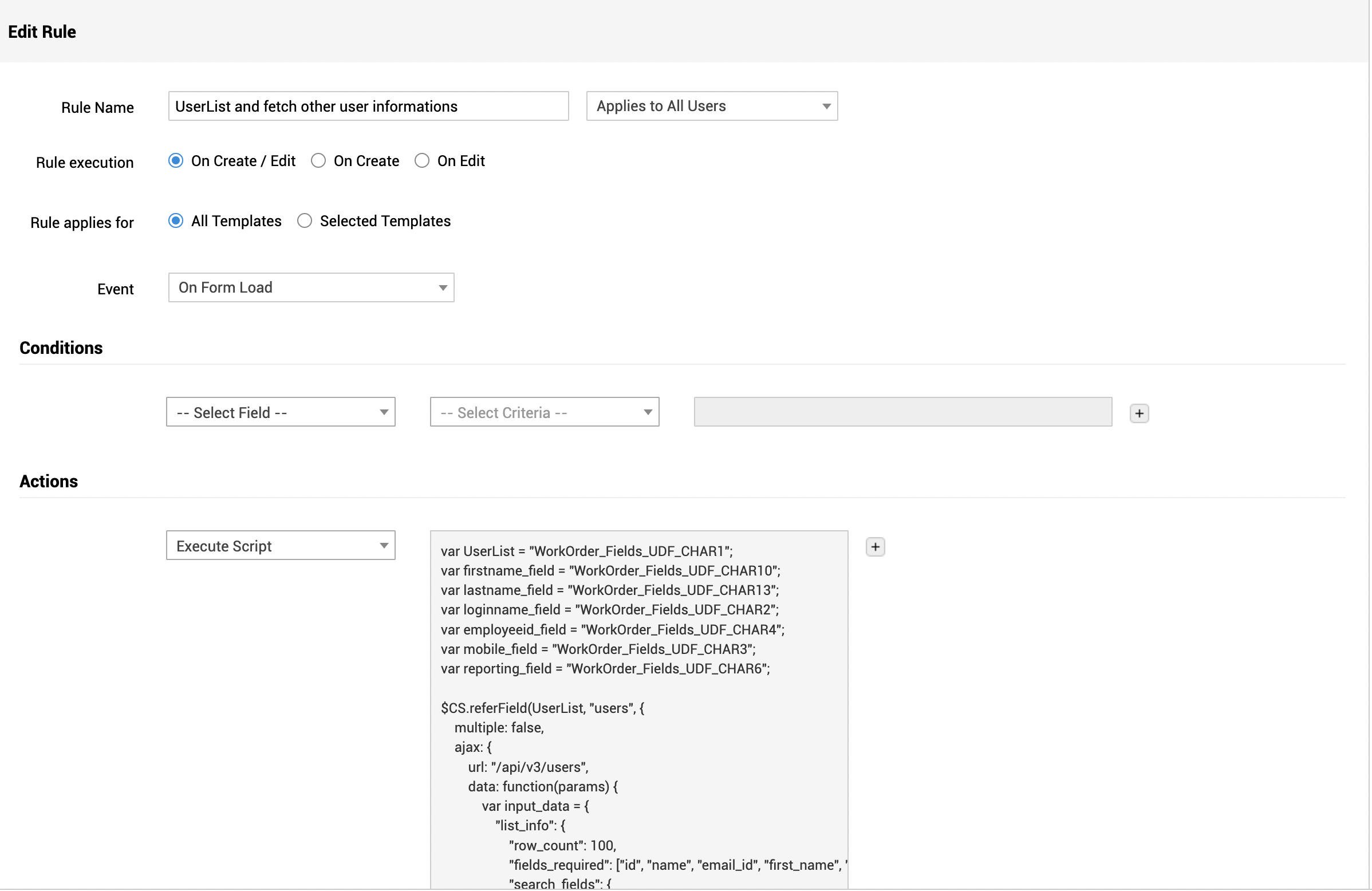Click the condition value input box
Viewport: 1372px width, 891px height.
tap(904, 413)
